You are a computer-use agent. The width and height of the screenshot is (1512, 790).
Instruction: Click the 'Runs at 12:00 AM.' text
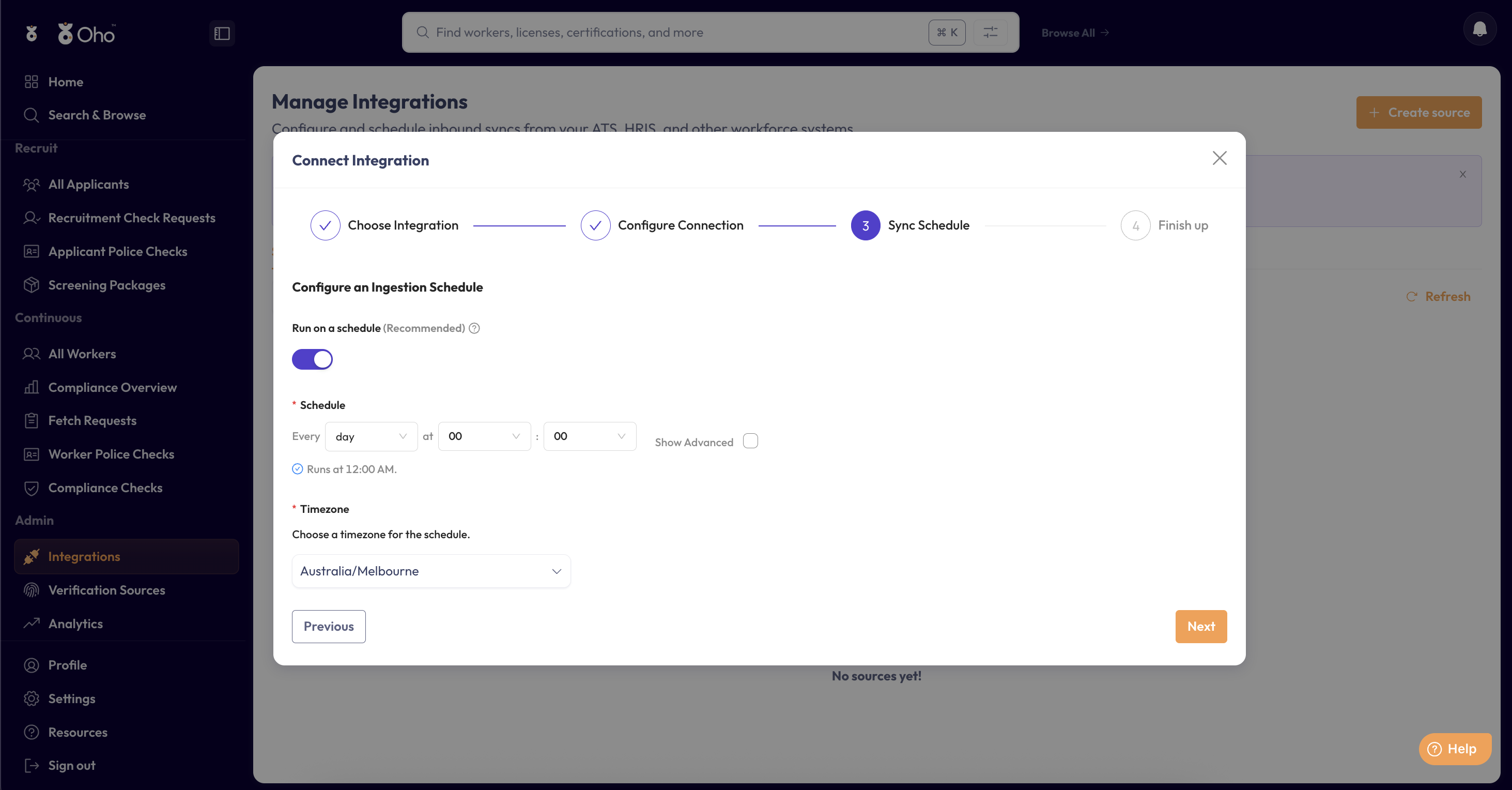(x=351, y=469)
